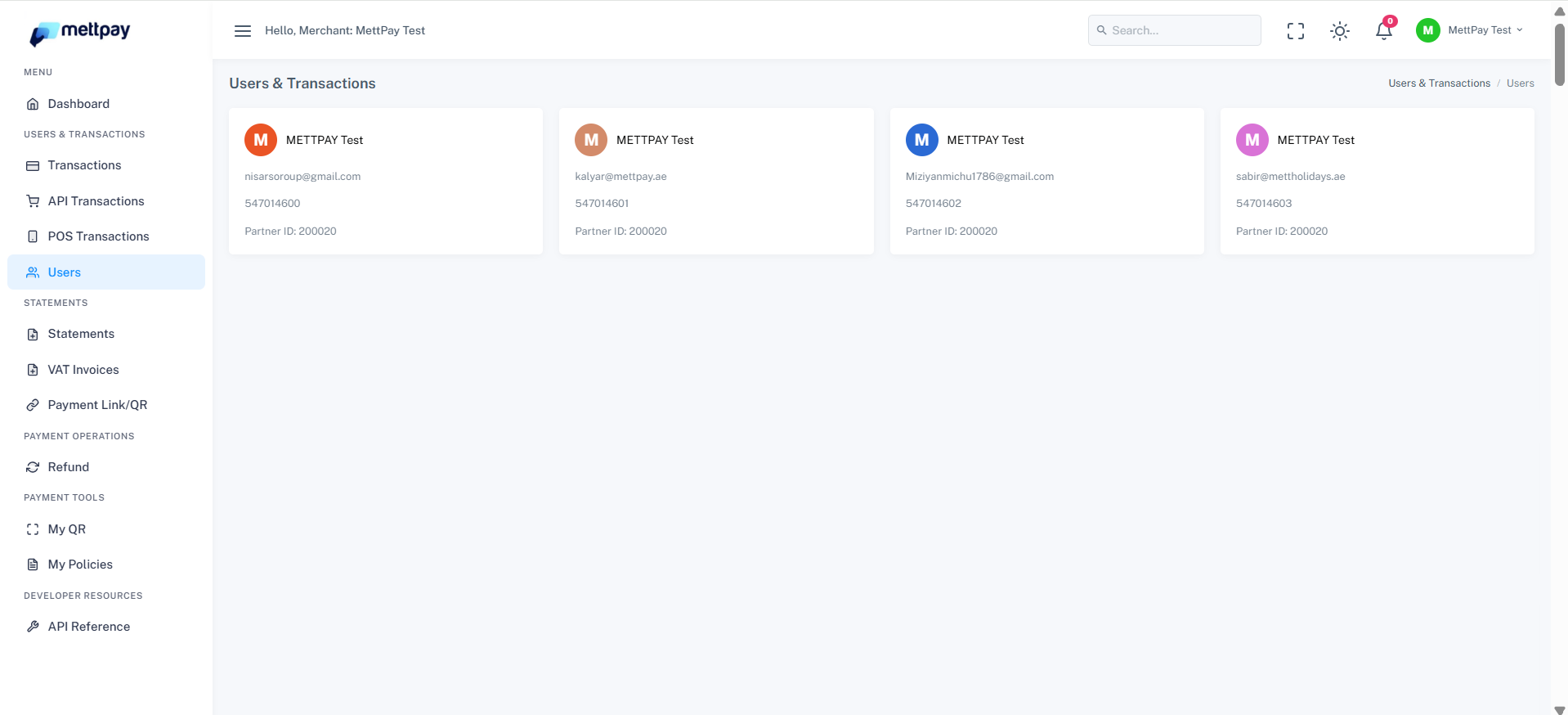
Task: Click the Refund arrows icon
Action: 33,467
